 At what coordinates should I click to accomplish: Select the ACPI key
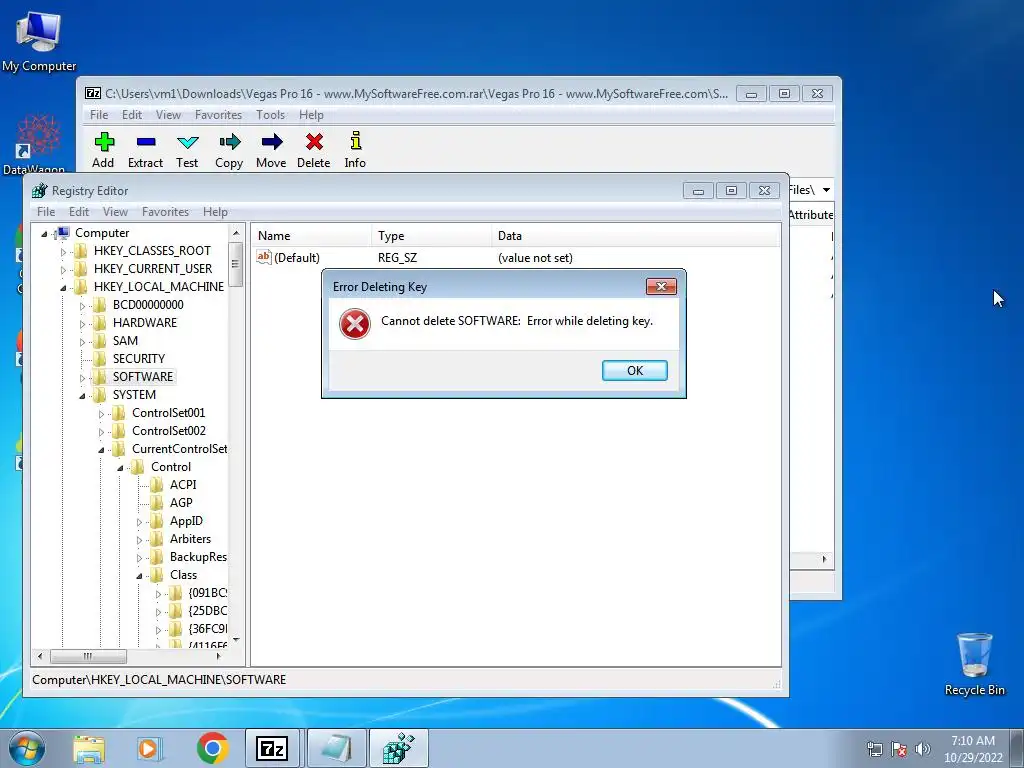(183, 485)
